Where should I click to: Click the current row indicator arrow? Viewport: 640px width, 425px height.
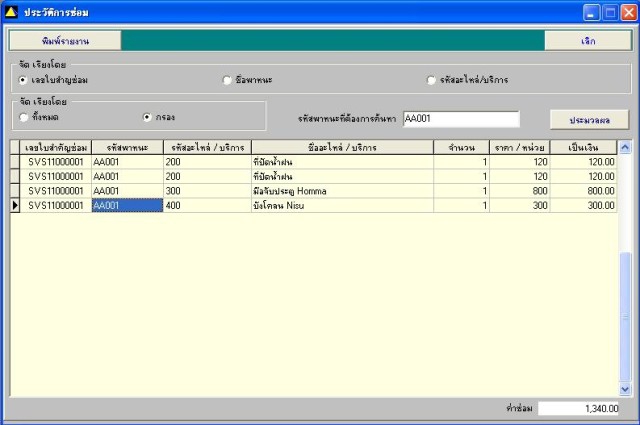point(15,205)
